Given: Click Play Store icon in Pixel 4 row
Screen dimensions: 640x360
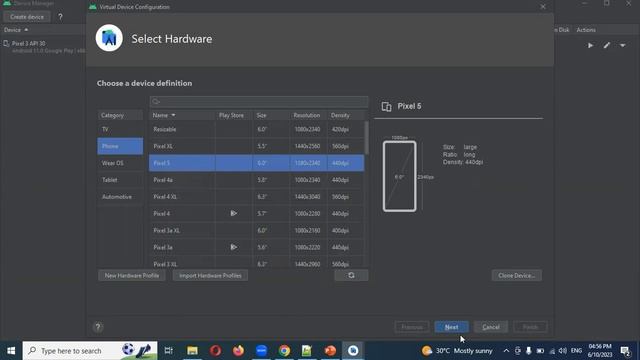Looking at the screenshot, I should pyautogui.click(x=233, y=213).
